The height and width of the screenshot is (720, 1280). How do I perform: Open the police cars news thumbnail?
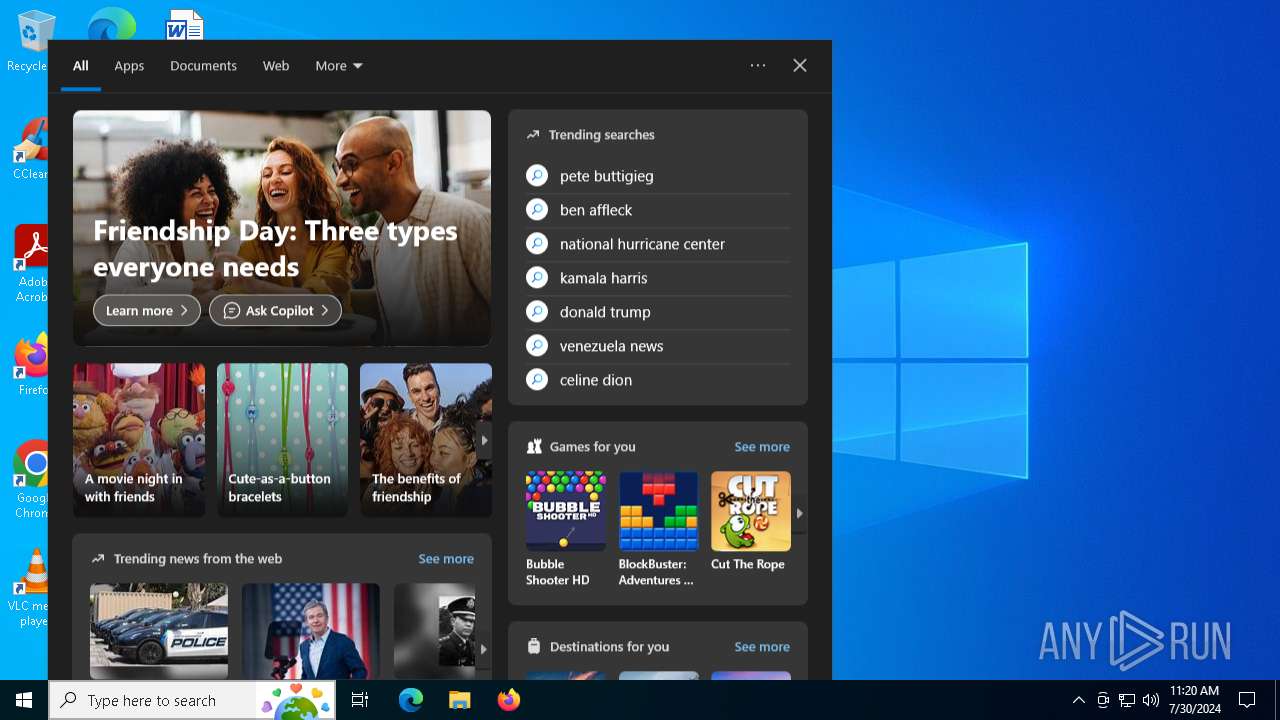click(x=159, y=631)
